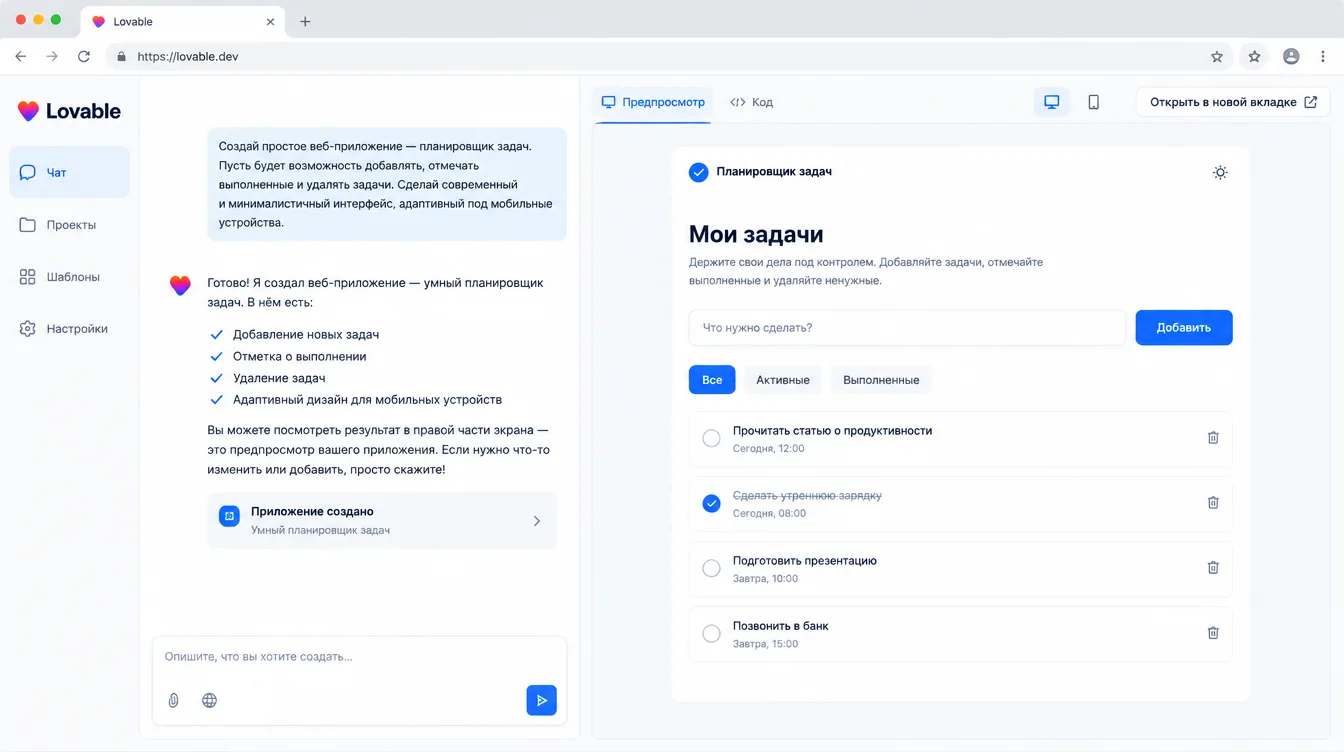Show the Все tasks filter
Viewport: 1344px width, 752px height.
pyautogui.click(x=712, y=380)
